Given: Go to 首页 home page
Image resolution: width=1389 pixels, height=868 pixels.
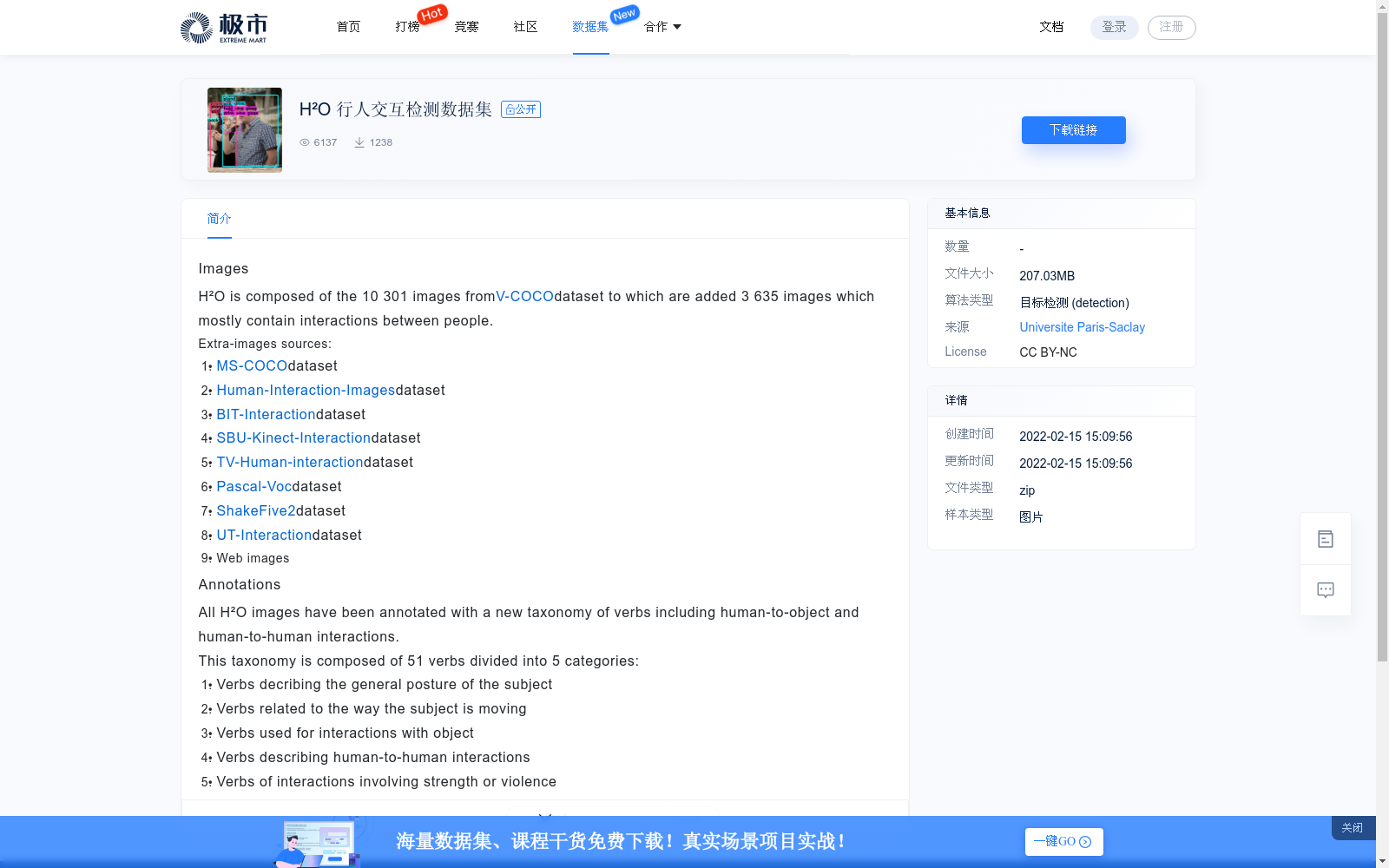Looking at the screenshot, I should click(x=348, y=27).
